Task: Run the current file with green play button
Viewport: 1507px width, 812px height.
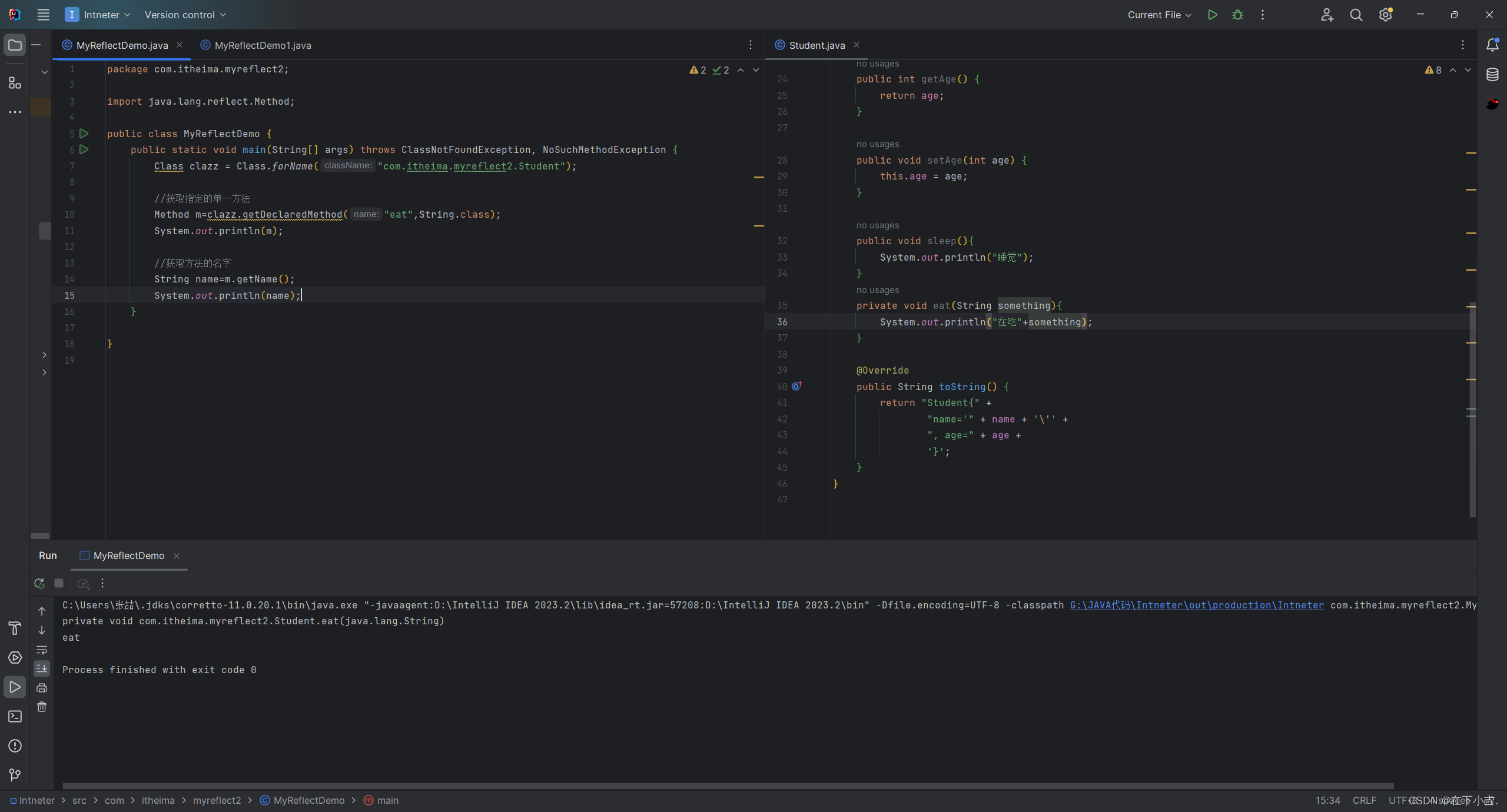Action: coord(1212,15)
